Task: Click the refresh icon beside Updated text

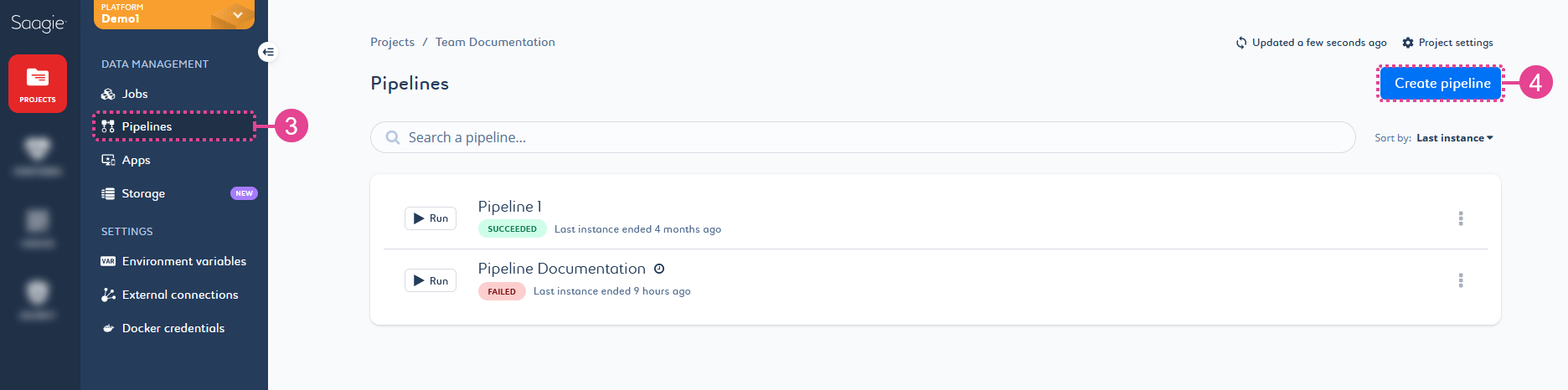Action: tap(1241, 43)
